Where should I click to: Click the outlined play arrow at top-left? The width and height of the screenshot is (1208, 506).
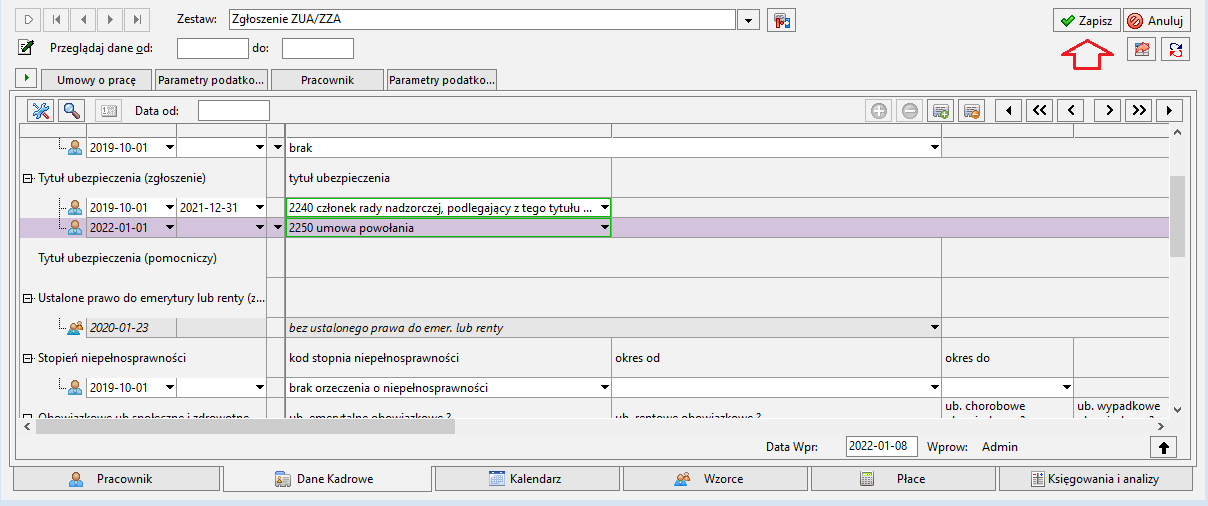tap(28, 19)
